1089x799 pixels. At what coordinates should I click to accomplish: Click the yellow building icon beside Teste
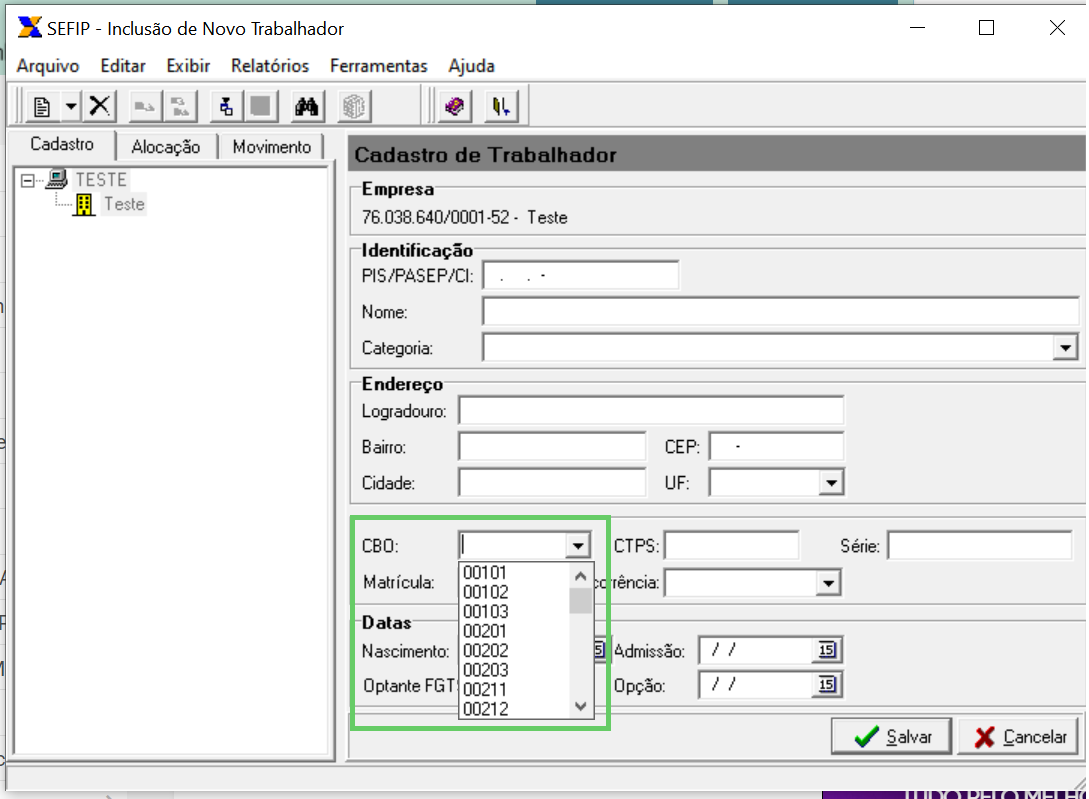84,204
